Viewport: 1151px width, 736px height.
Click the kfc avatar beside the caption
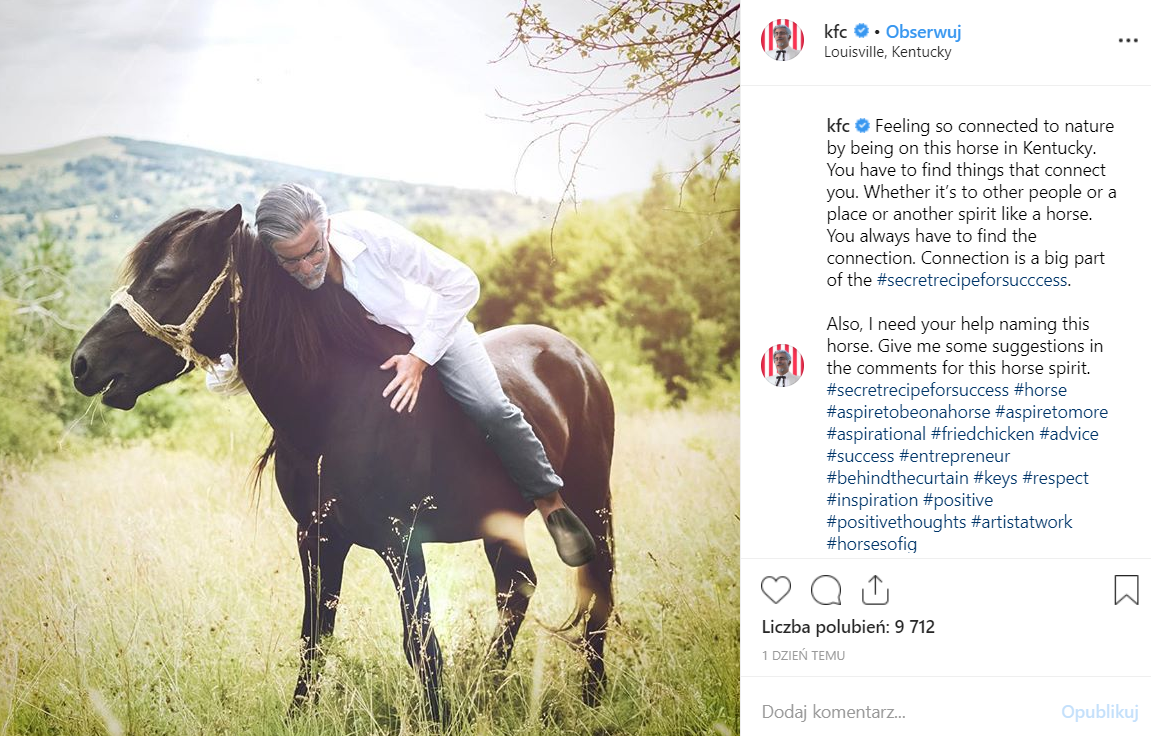[783, 365]
